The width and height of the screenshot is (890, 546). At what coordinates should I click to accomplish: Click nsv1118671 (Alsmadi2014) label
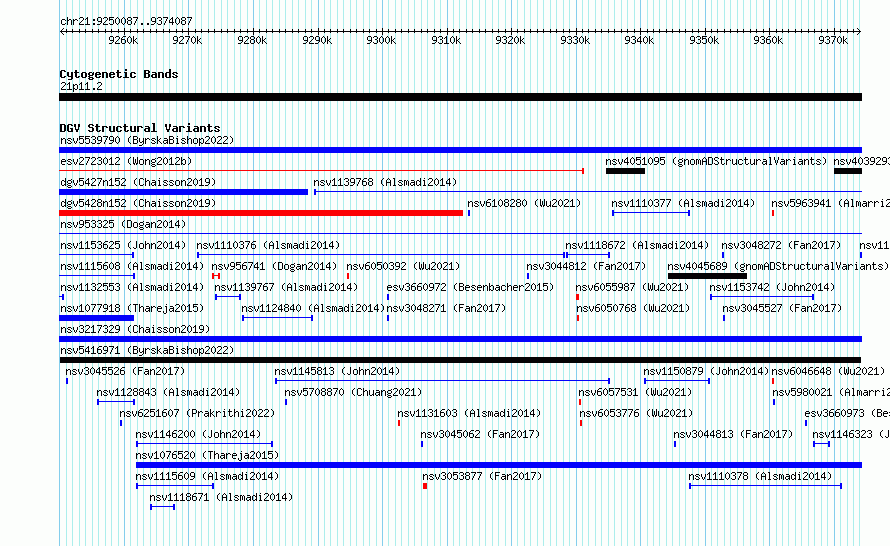click(221, 497)
